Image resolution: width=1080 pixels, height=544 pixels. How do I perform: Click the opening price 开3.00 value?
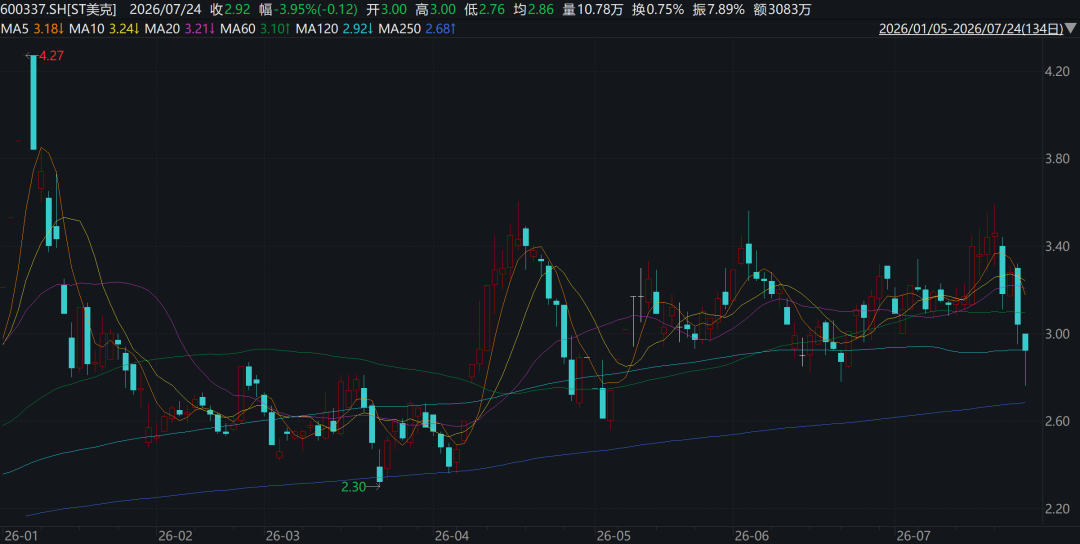coord(386,10)
